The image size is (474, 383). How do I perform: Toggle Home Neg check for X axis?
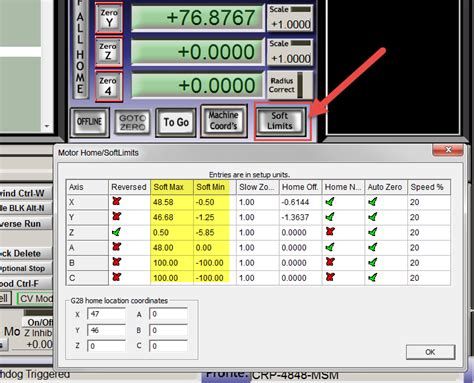330,201
